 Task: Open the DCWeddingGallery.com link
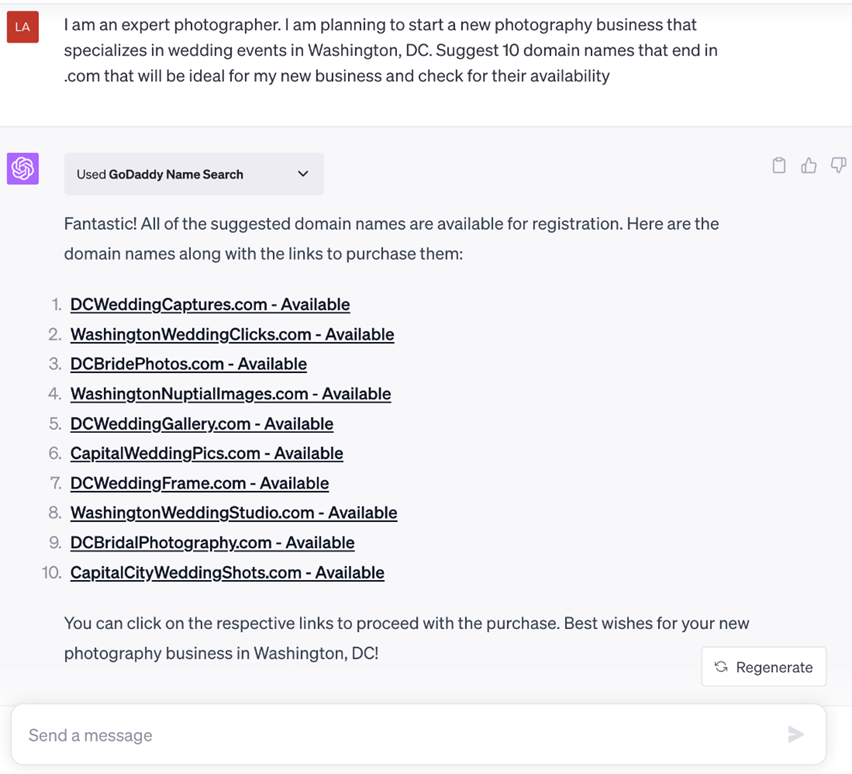coord(201,424)
